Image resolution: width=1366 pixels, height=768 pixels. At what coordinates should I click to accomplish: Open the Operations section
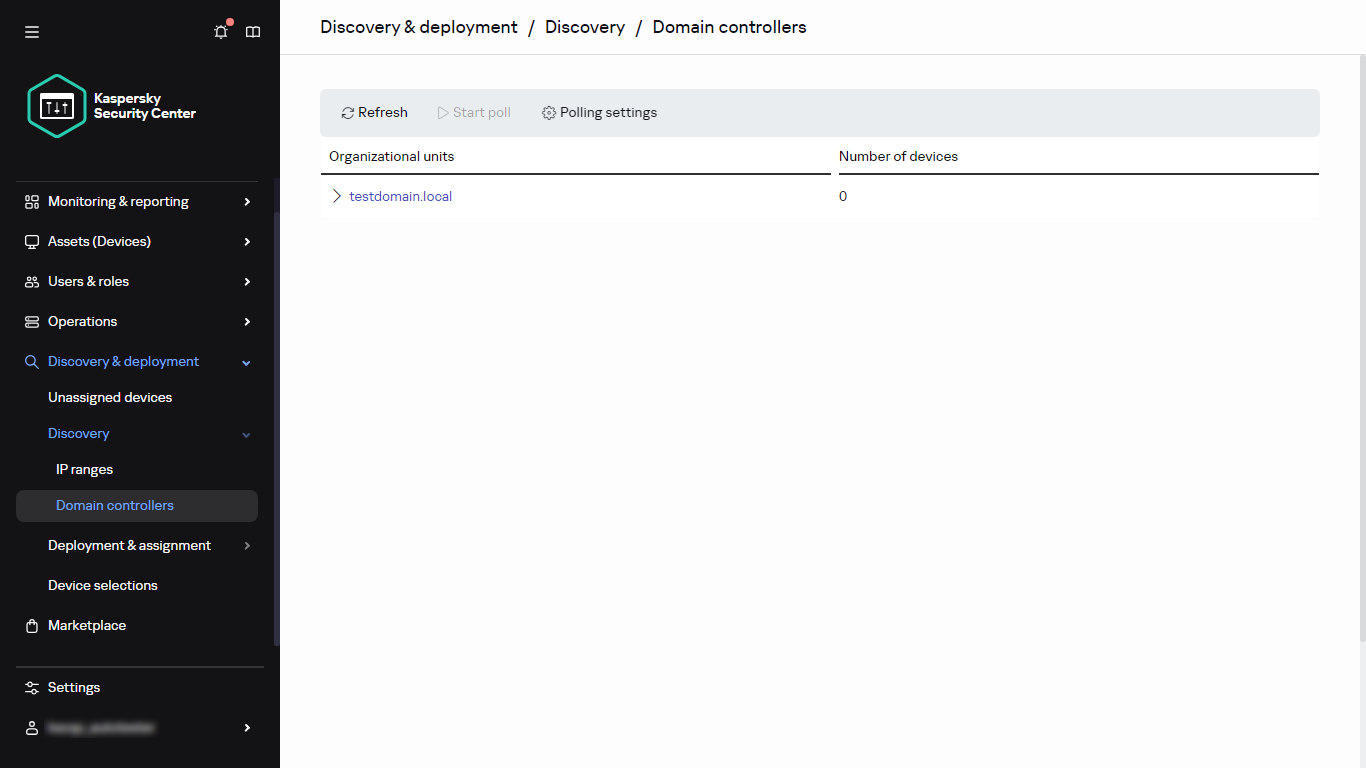pyautogui.click(x=82, y=321)
